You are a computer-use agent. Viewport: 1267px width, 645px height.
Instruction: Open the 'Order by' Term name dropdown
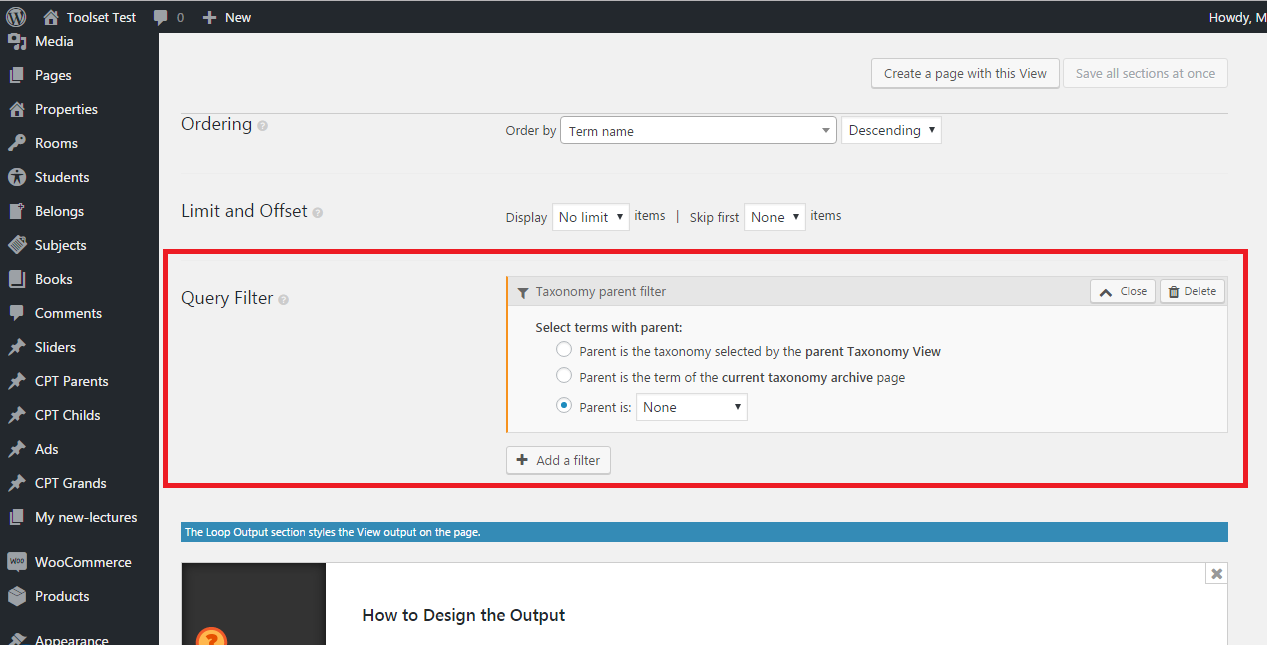click(x=697, y=130)
